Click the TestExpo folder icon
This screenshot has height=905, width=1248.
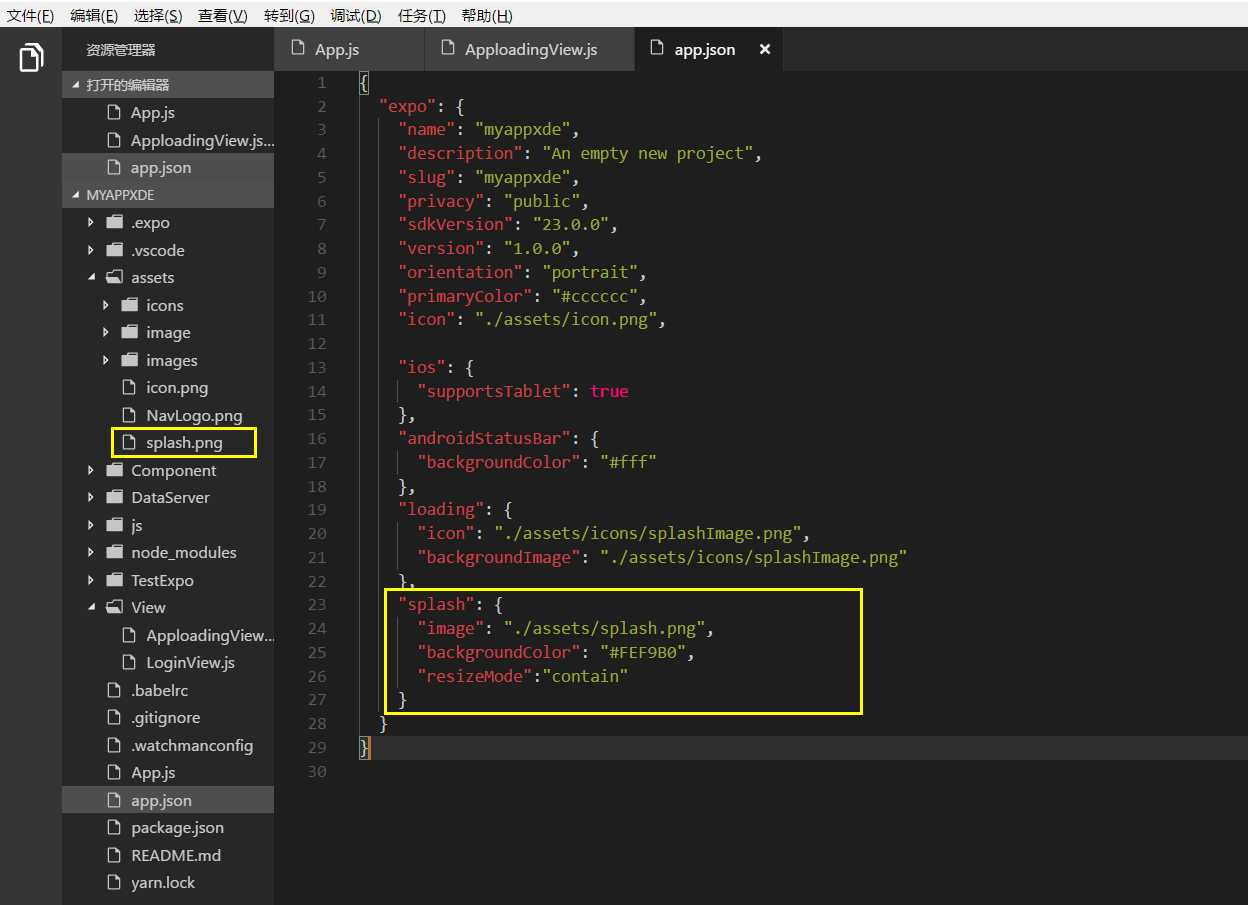pos(114,580)
